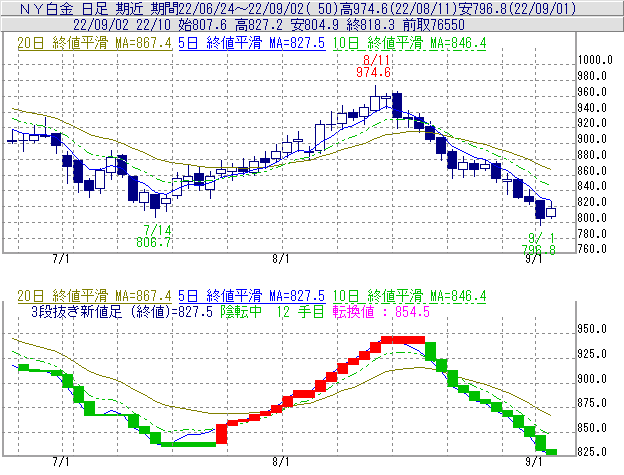Click the 9/1 date label under lower chart
The height and width of the screenshot is (475, 624).
[534, 461]
